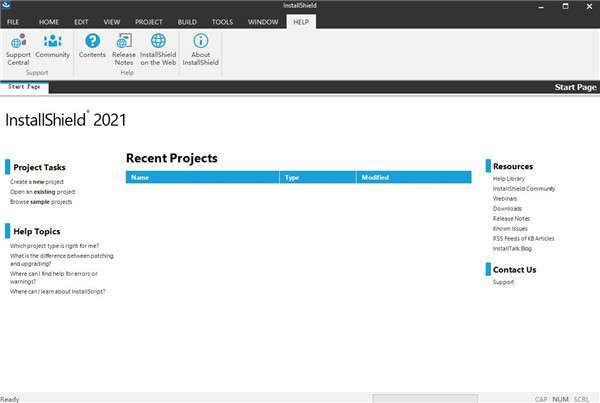Screen dimensions: 600x403
Task: Switch to the PROJECT ribbon tab
Action: click(x=149, y=22)
